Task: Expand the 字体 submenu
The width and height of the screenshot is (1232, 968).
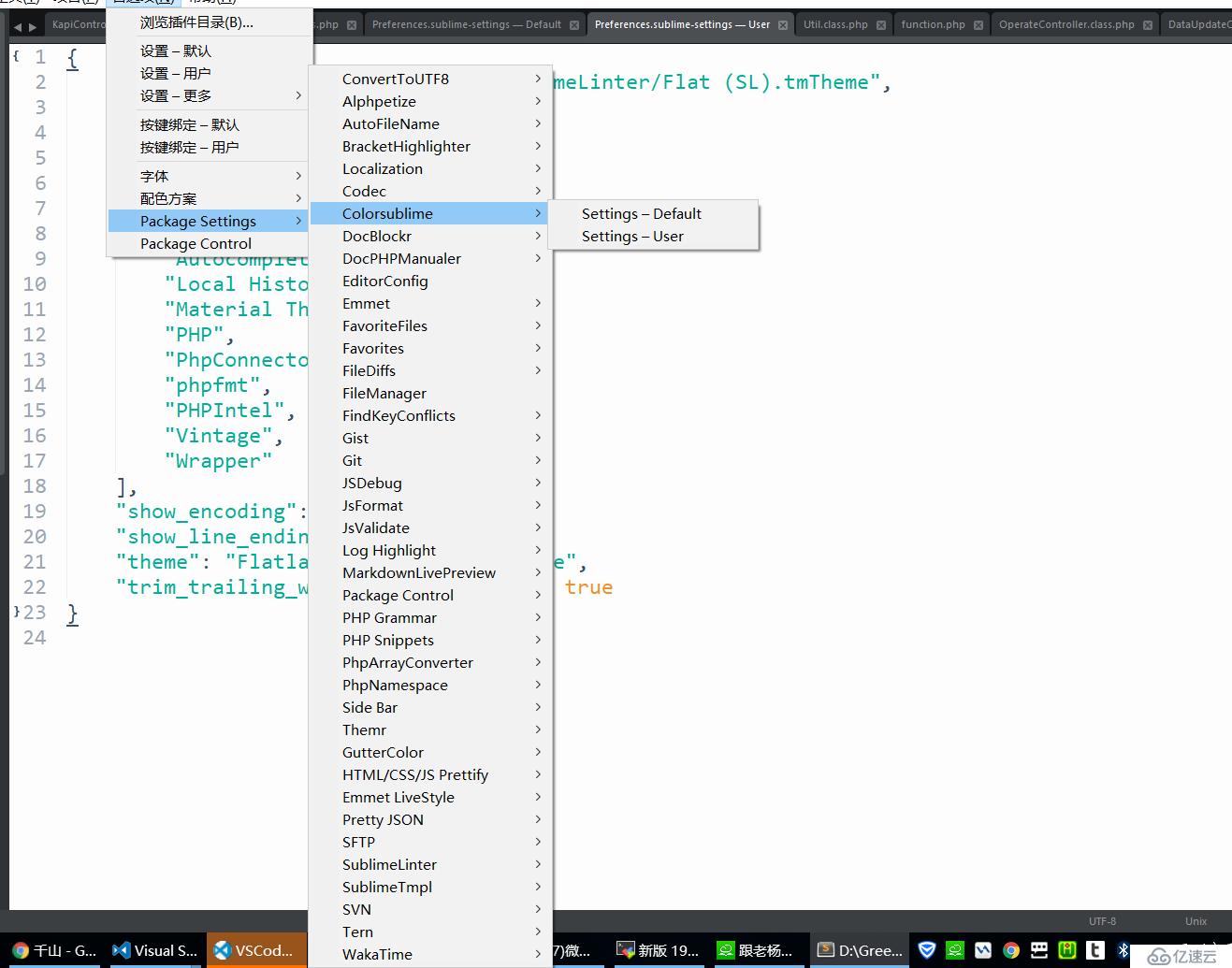Action: coord(210,176)
